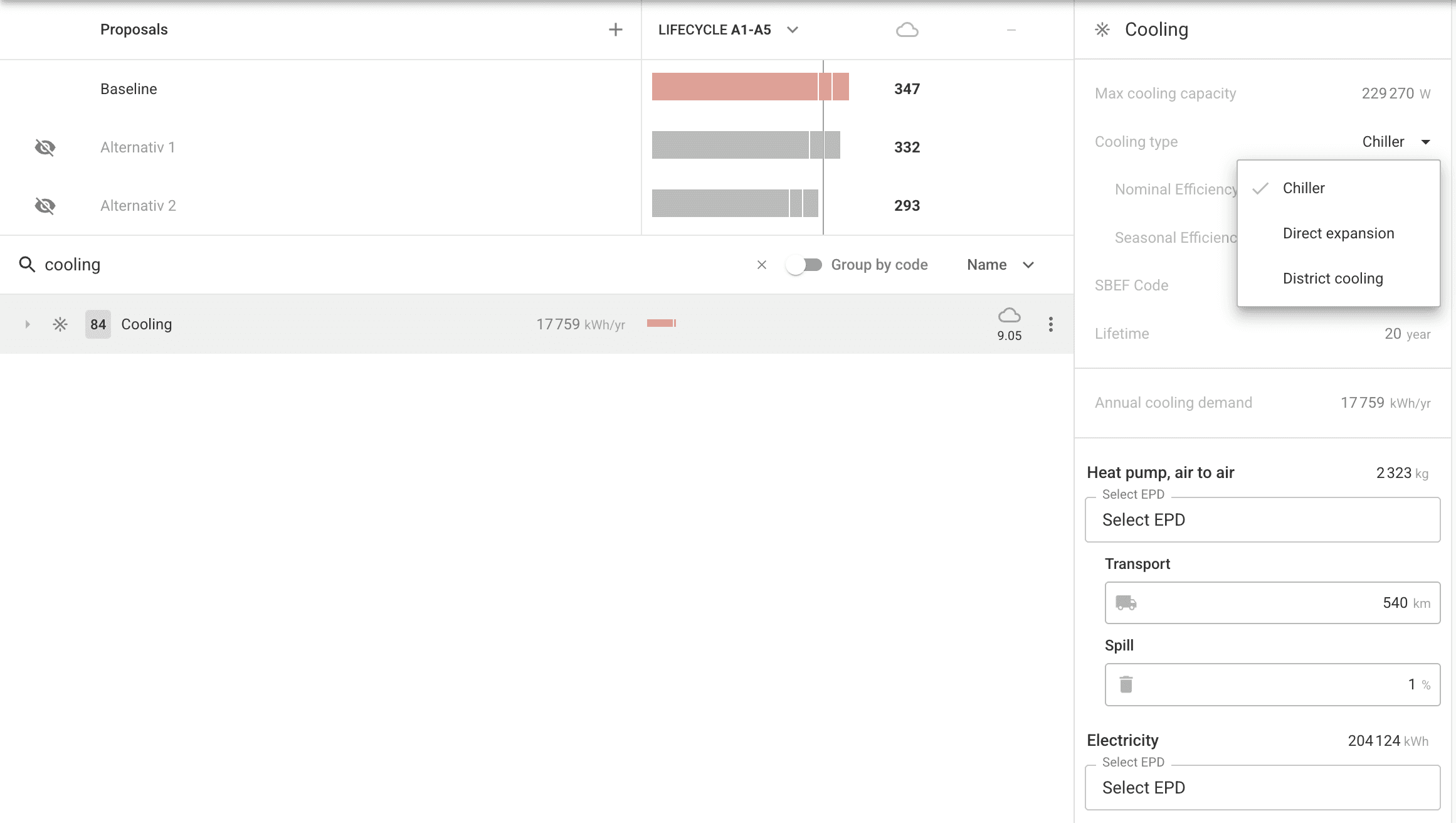1456x823 pixels.
Task: Click the cloud icon above 9.05 value
Action: [1009, 315]
